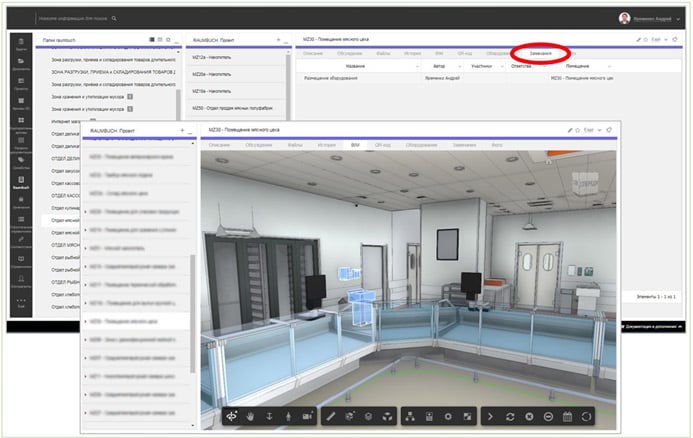Open 'Фото' tab in front panel

pyautogui.click(x=497, y=145)
